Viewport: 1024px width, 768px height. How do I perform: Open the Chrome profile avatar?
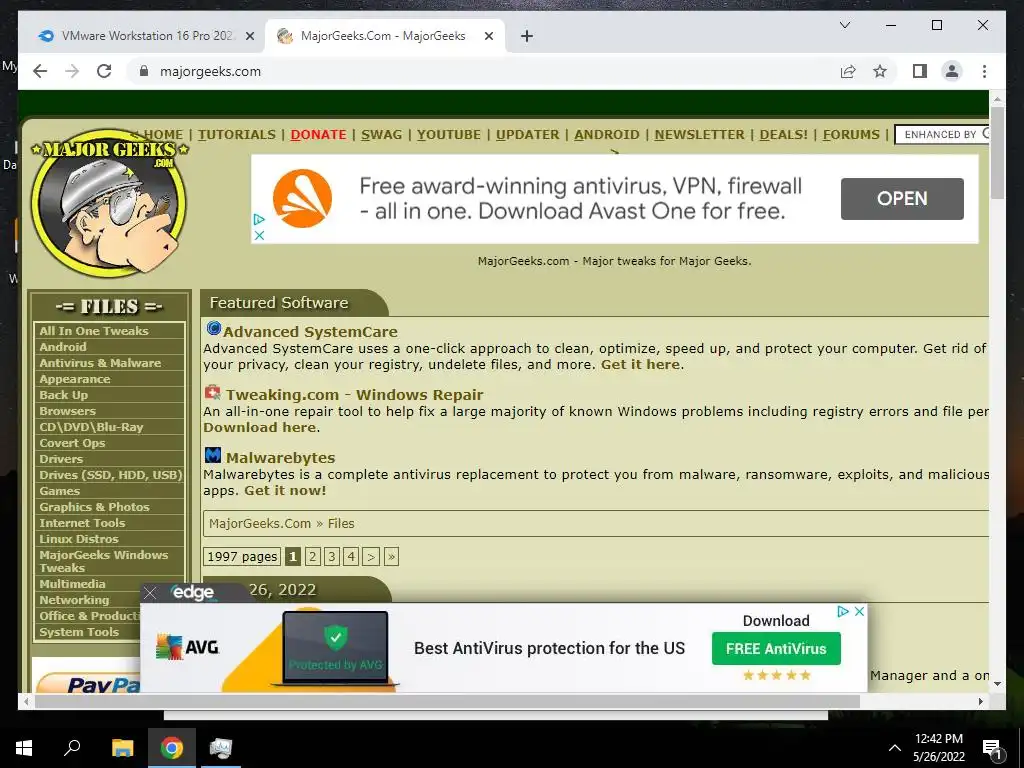952,71
